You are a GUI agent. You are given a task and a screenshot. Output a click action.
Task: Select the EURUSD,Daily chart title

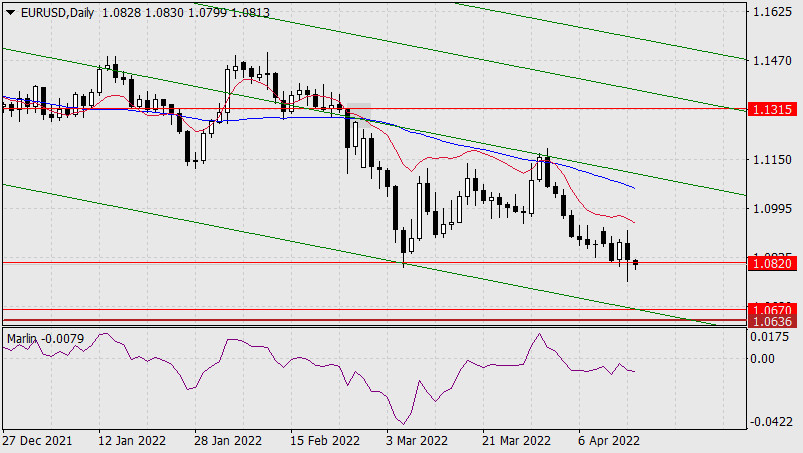57,13
